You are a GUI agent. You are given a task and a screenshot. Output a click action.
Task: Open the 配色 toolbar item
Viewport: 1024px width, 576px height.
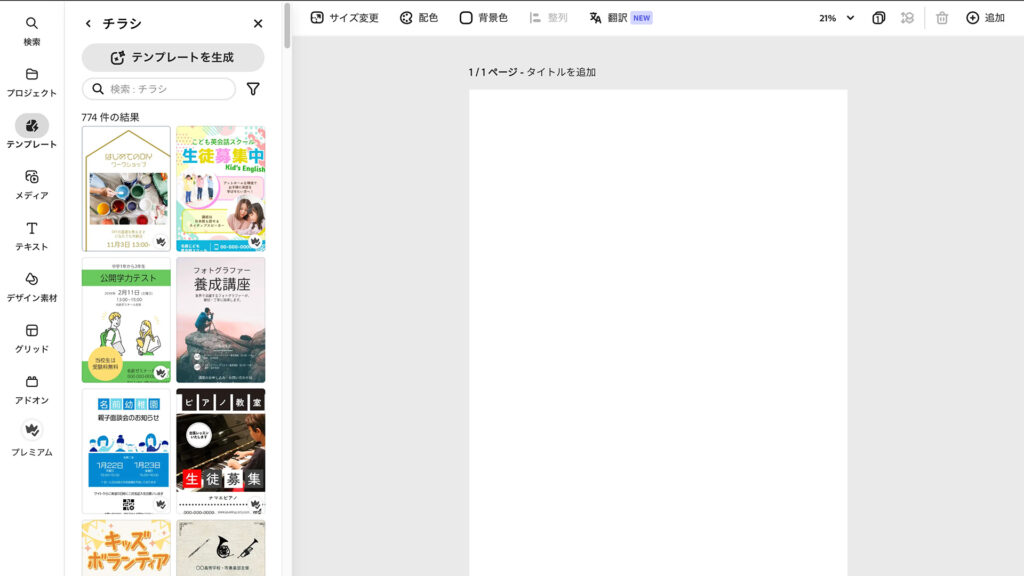tap(419, 17)
